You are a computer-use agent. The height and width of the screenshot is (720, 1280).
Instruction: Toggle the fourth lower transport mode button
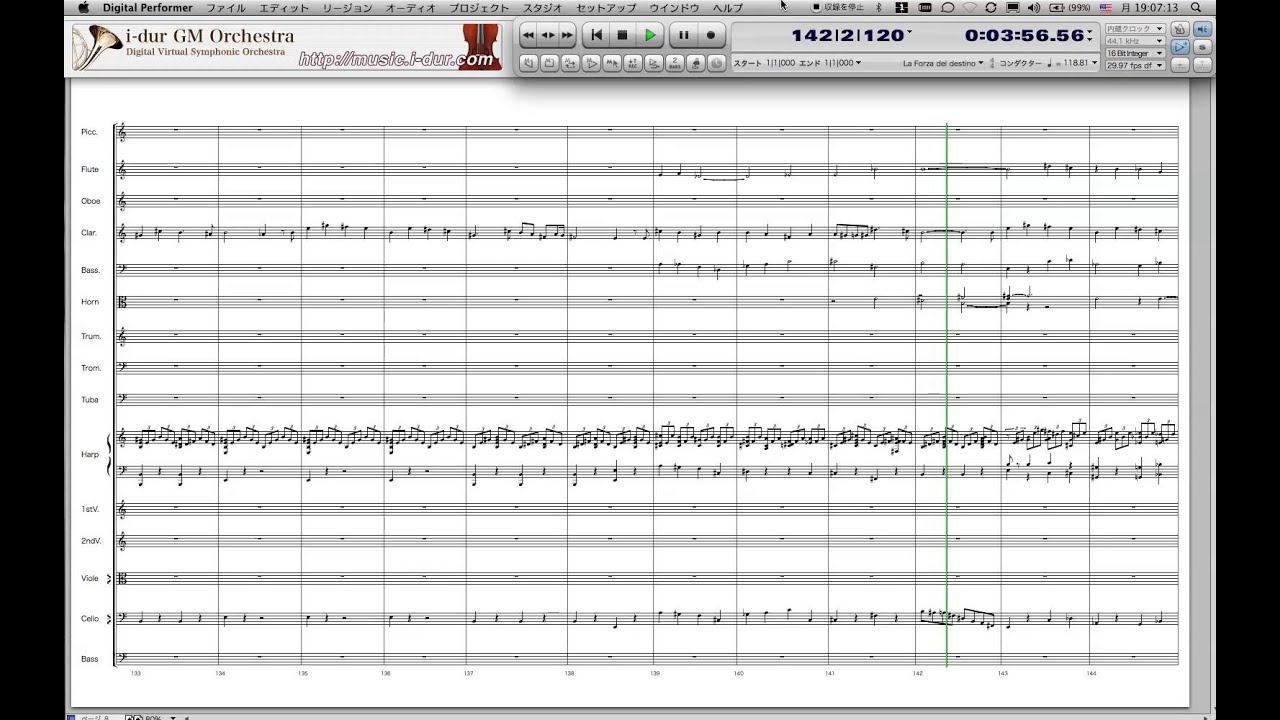tap(591, 63)
